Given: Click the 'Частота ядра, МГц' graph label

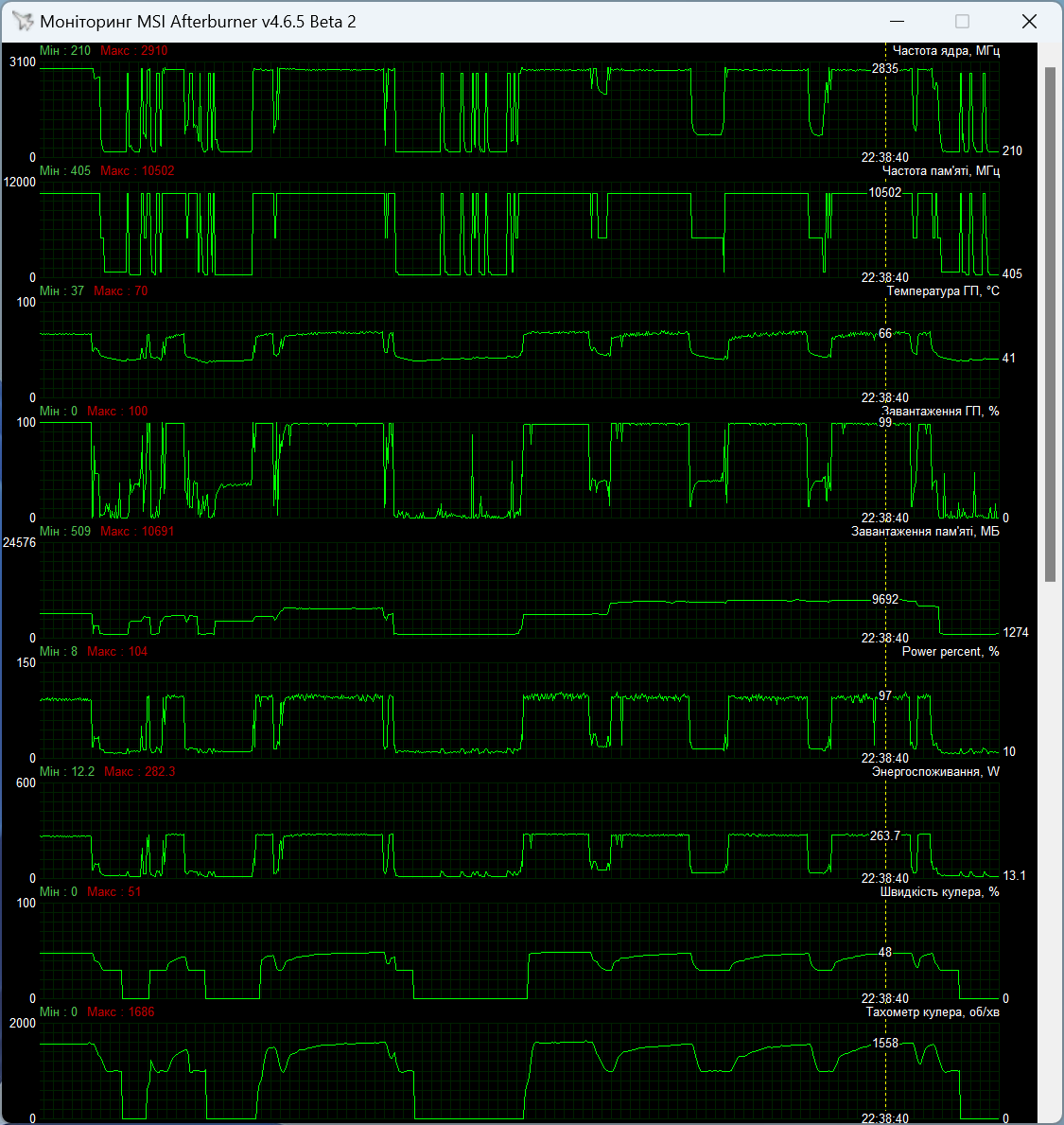Looking at the screenshot, I should click(x=946, y=51).
